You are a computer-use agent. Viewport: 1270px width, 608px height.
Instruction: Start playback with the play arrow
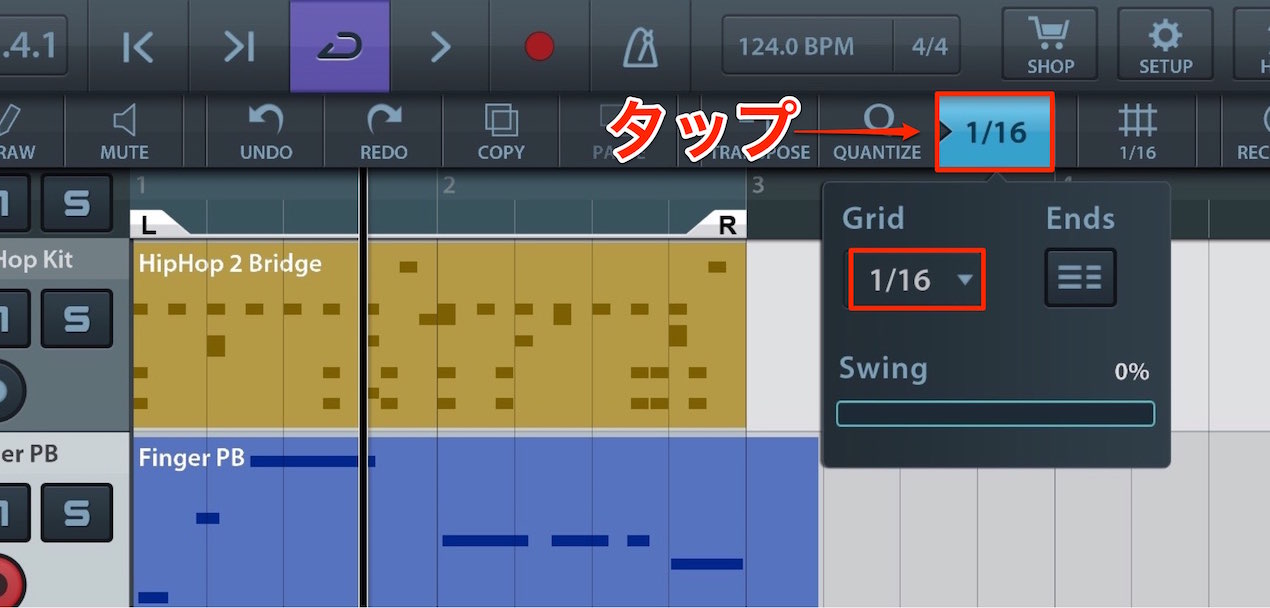440,46
